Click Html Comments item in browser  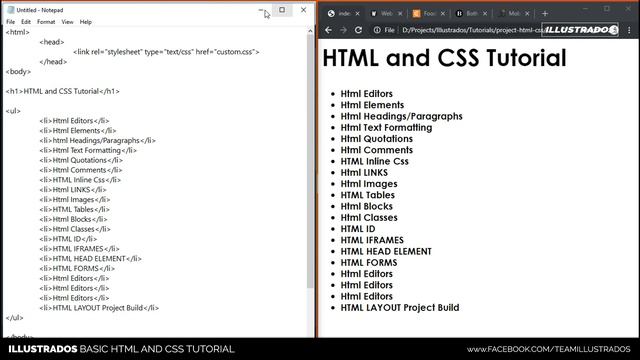377,150
